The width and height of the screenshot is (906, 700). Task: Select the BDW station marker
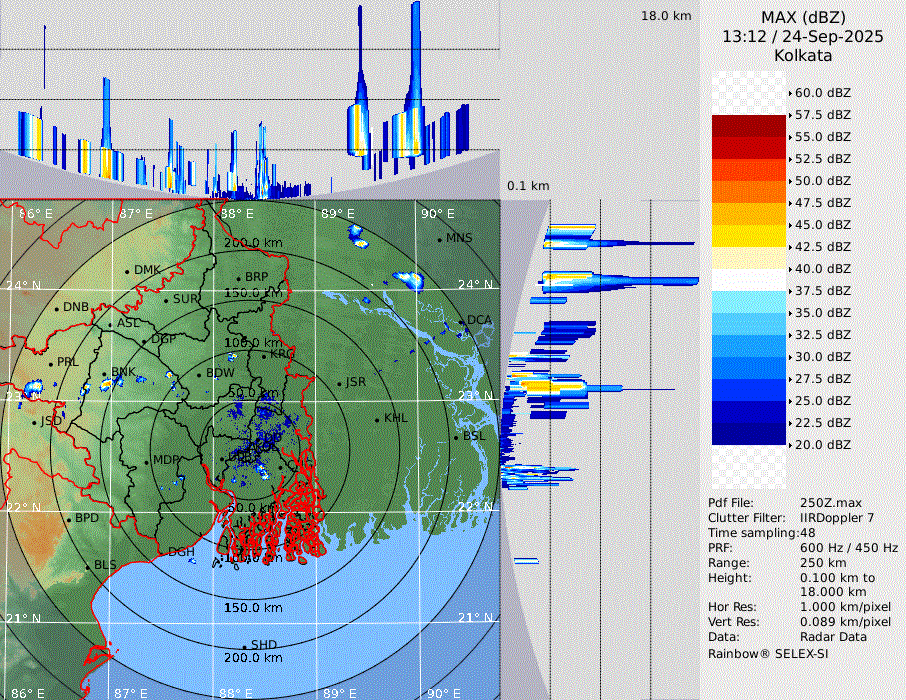200,374
